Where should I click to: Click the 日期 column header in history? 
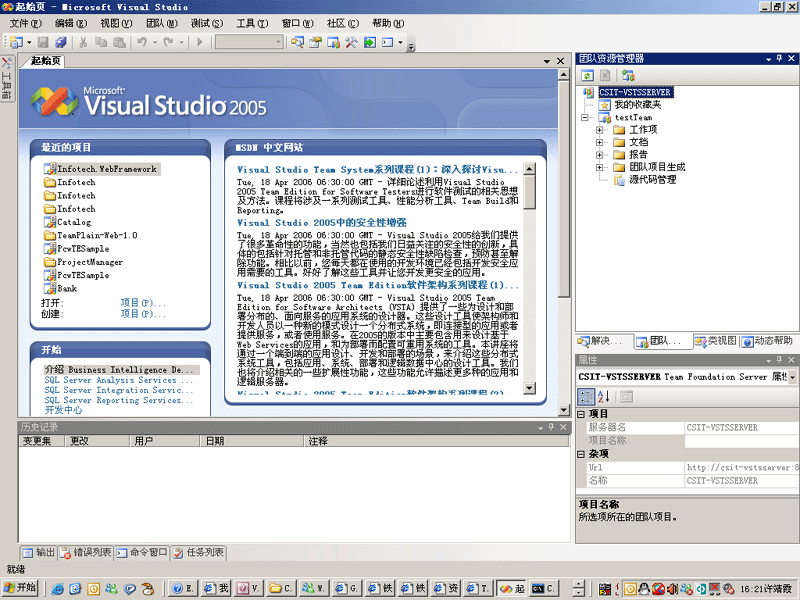251,441
